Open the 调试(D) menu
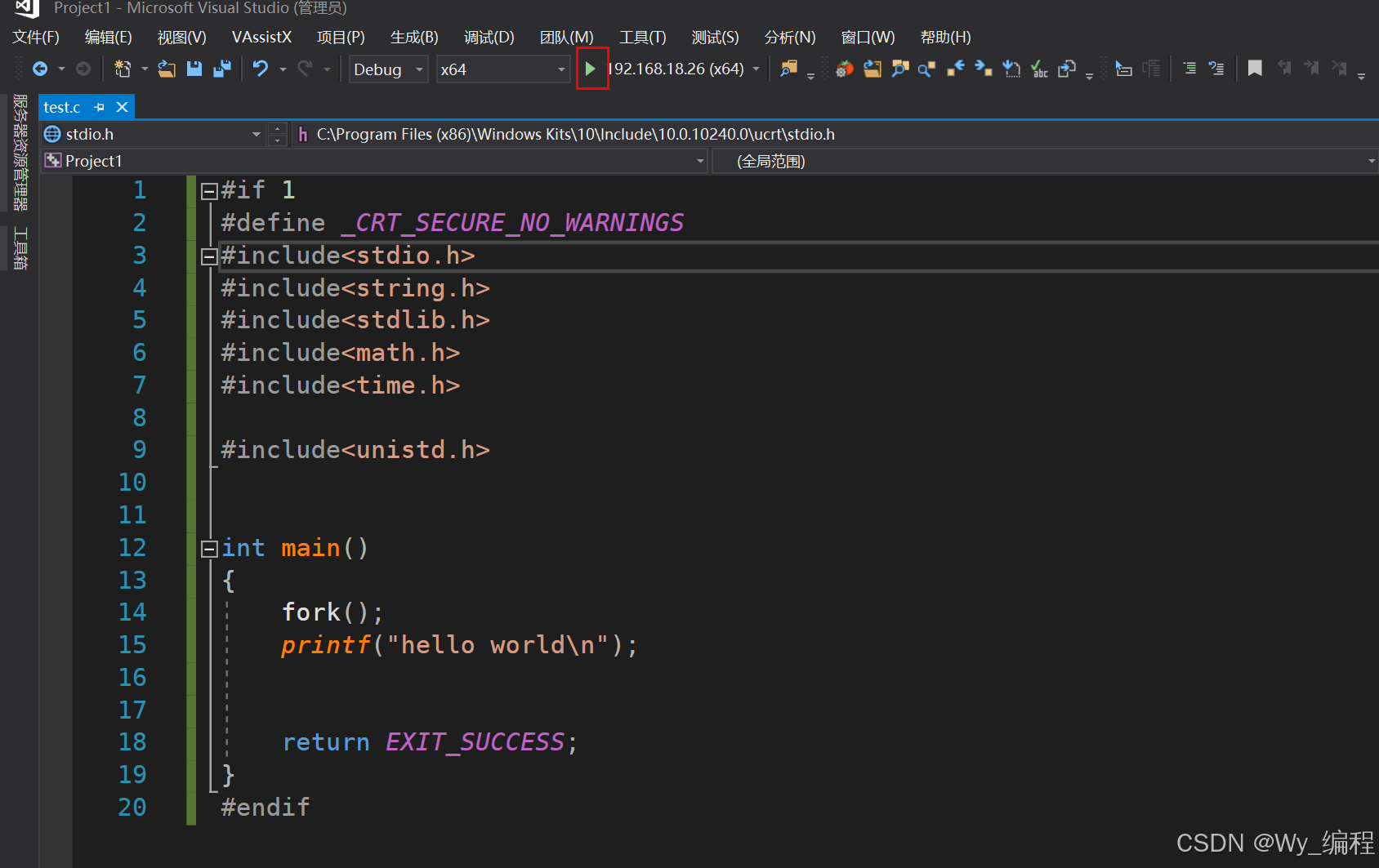1379x868 pixels. point(489,37)
